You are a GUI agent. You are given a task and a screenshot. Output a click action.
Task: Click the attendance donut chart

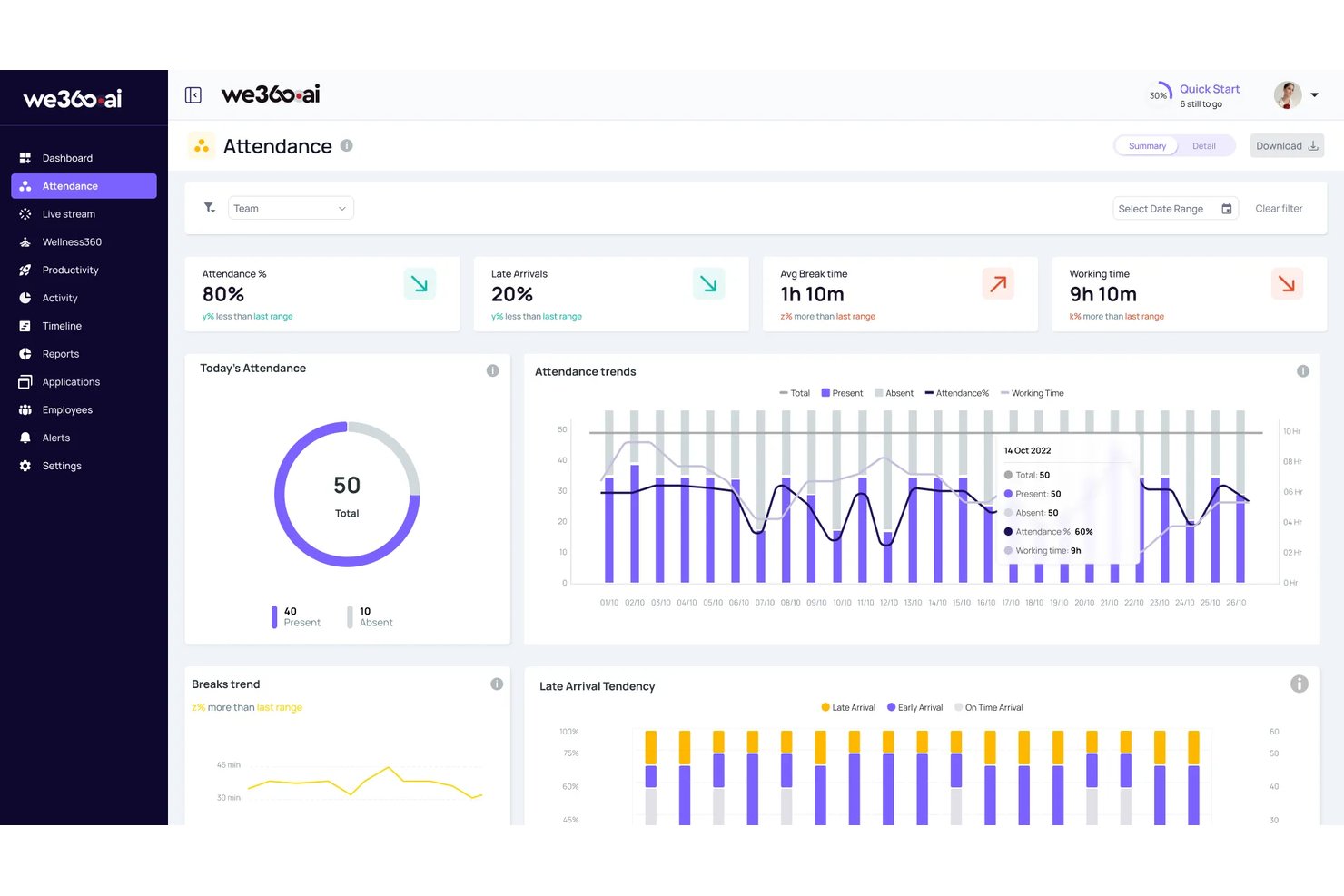click(x=347, y=495)
